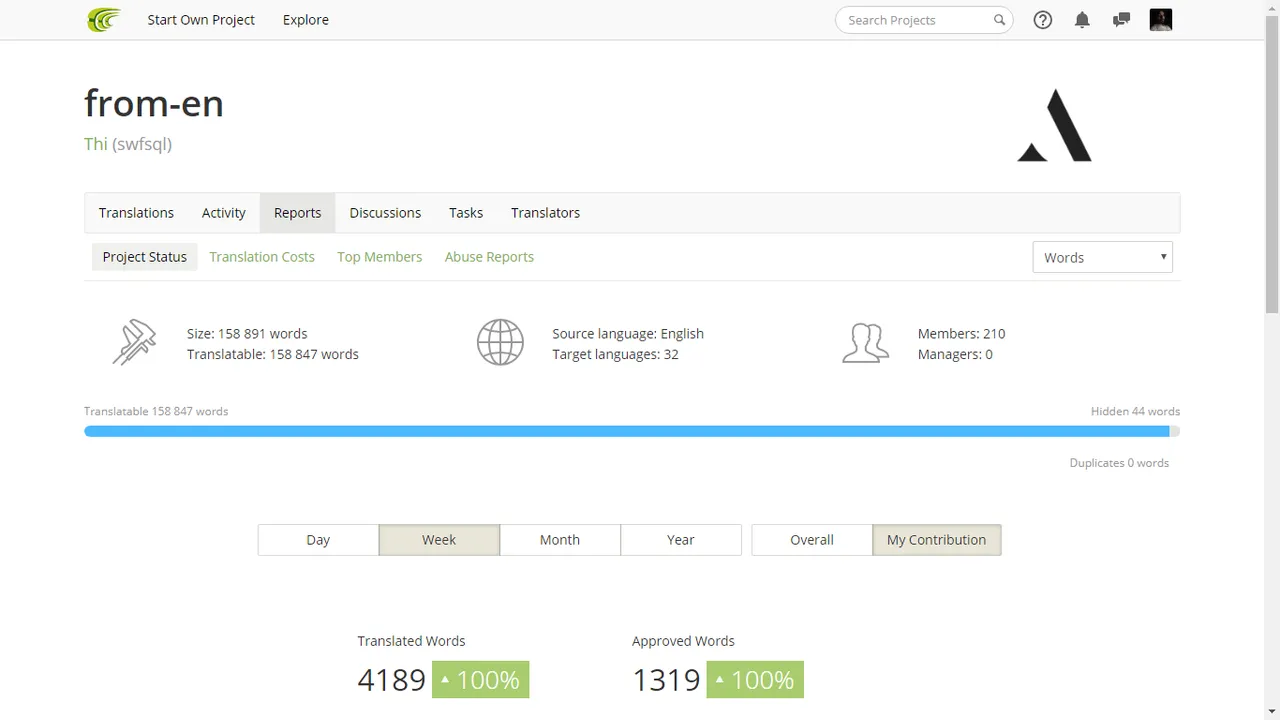Focus the Search Projects field
Viewport: 1280px width, 720px height.
[x=924, y=20]
